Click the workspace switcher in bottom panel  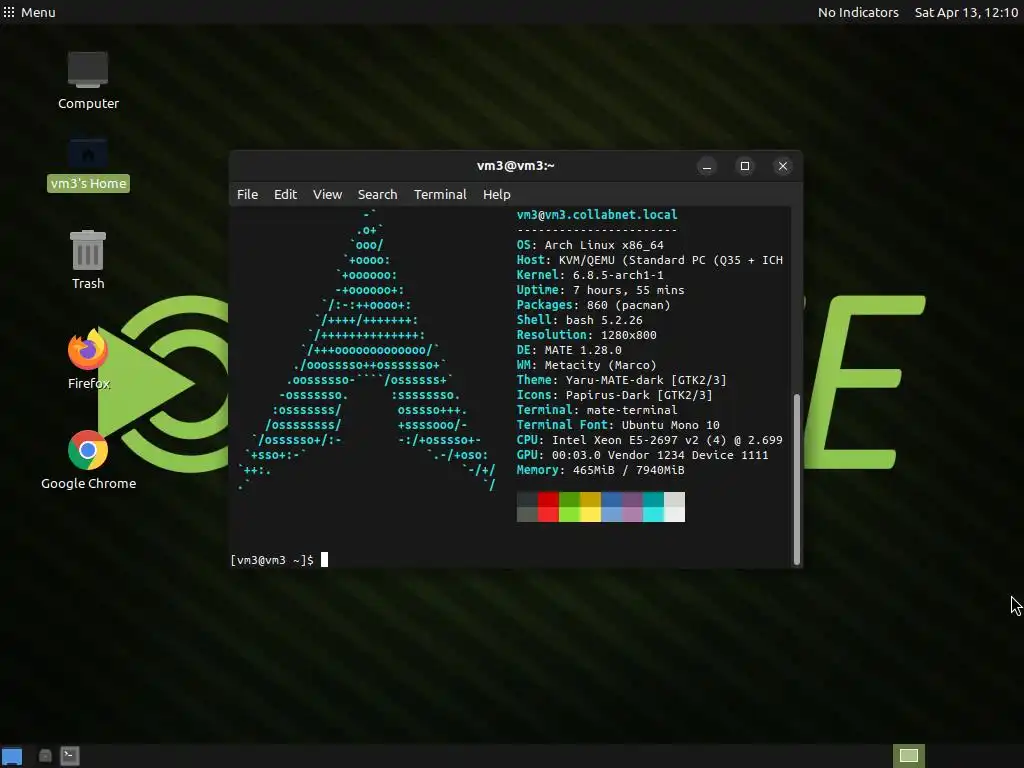click(x=908, y=756)
